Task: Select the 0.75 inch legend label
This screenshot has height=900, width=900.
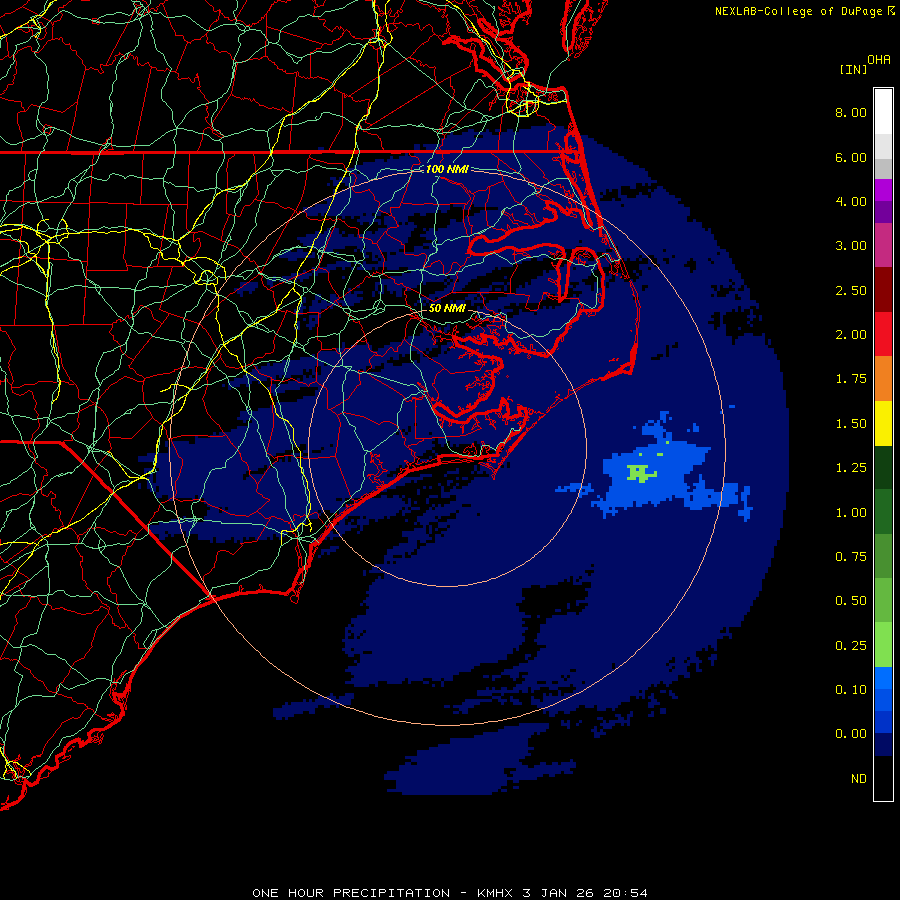Action: click(851, 557)
